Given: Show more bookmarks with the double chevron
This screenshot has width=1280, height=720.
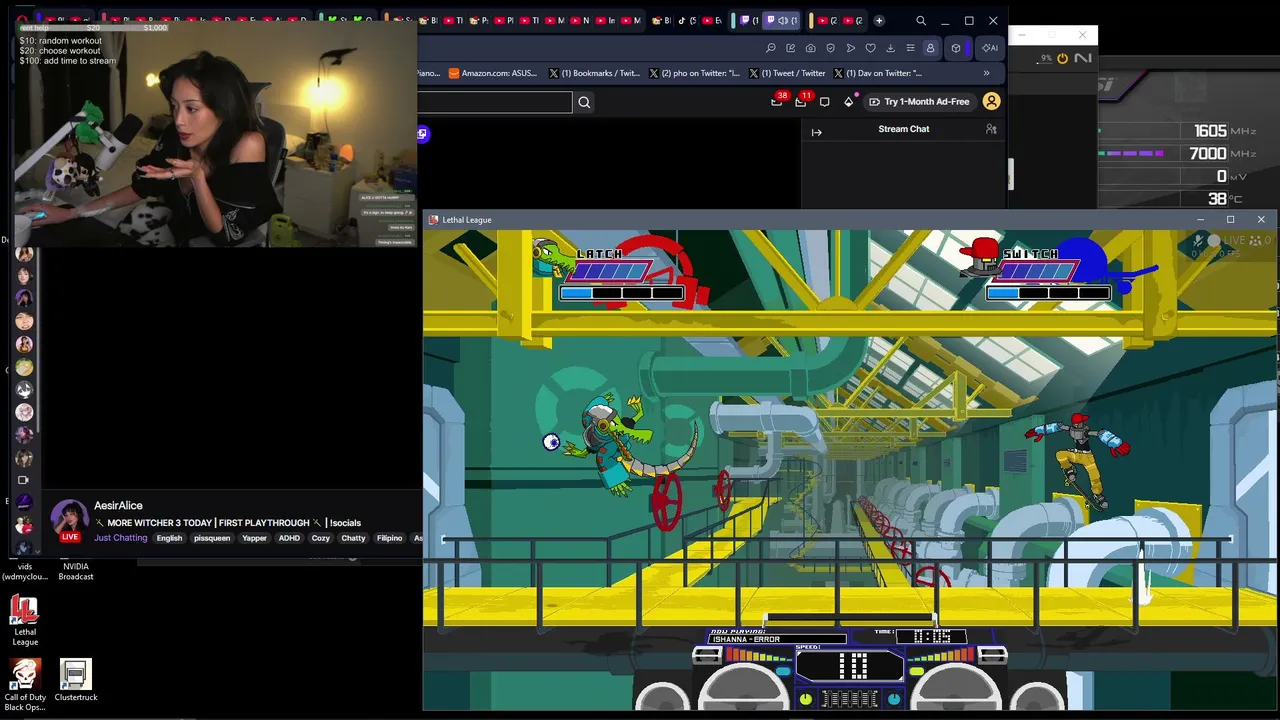Looking at the screenshot, I should coord(986,73).
